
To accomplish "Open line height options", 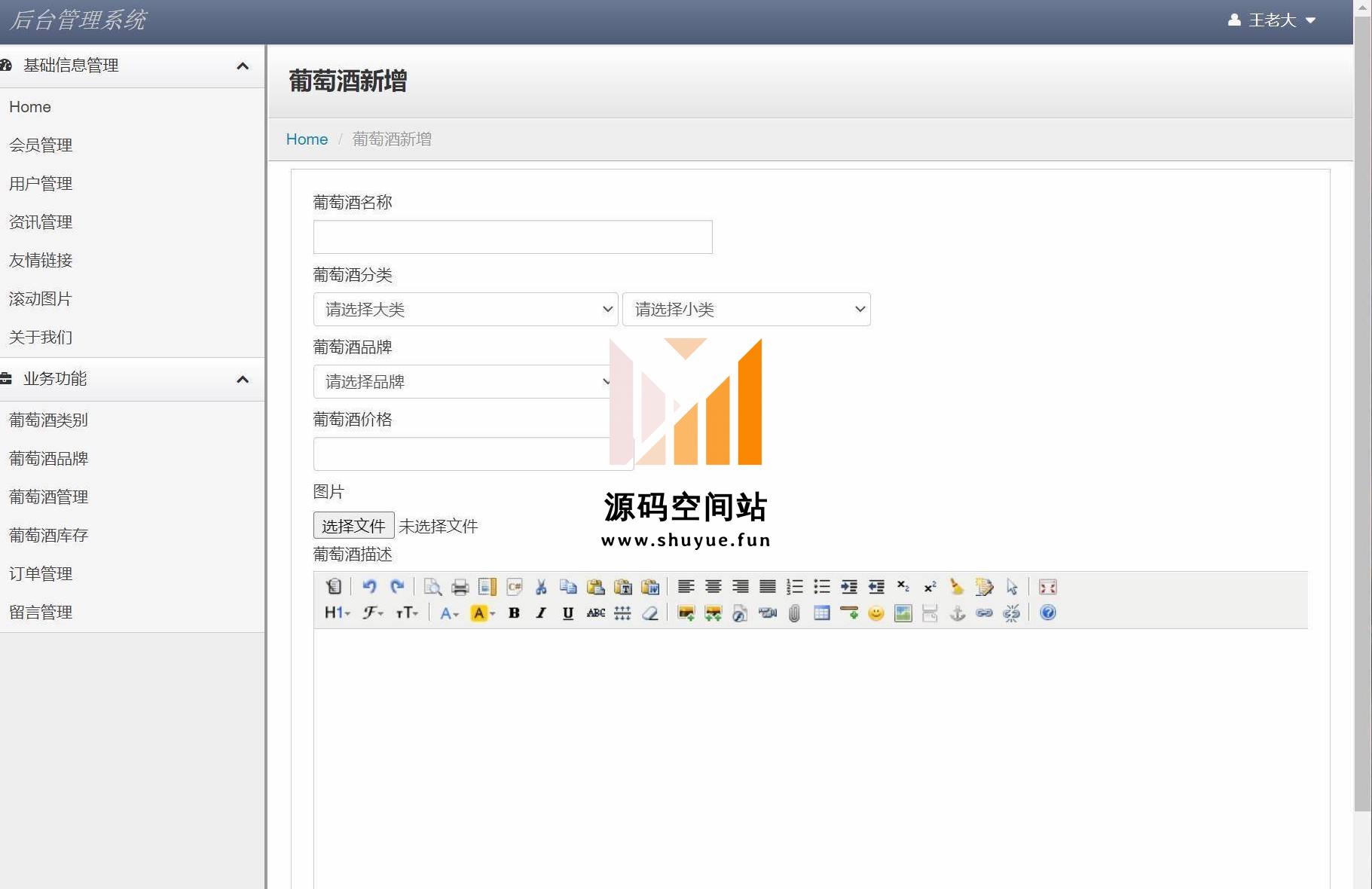I will click(x=622, y=613).
